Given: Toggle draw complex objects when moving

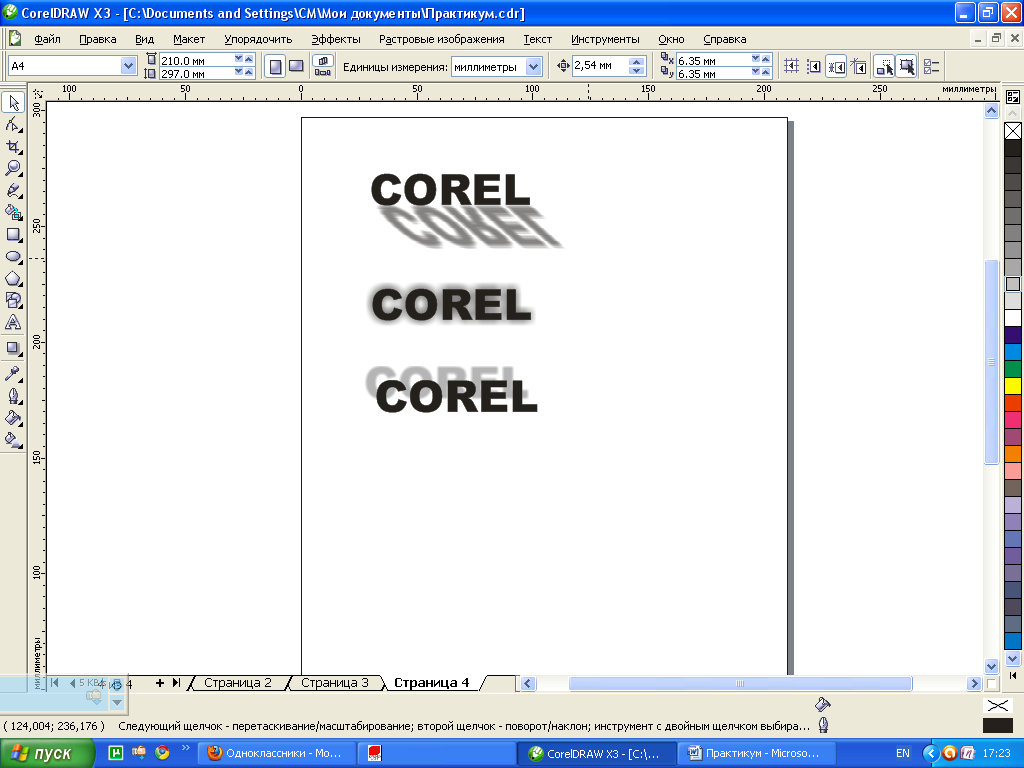Looking at the screenshot, I should coord(884,66).
